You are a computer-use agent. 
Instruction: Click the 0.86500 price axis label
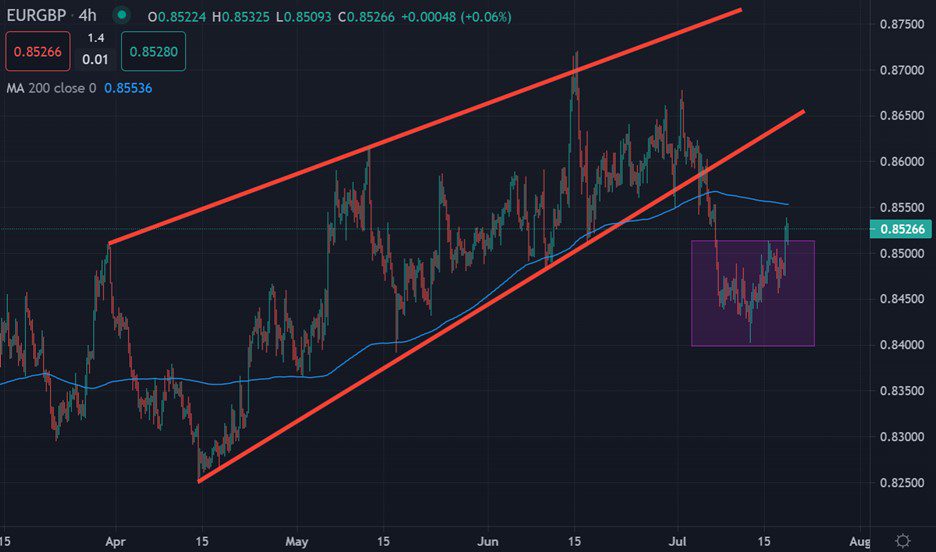902,115
